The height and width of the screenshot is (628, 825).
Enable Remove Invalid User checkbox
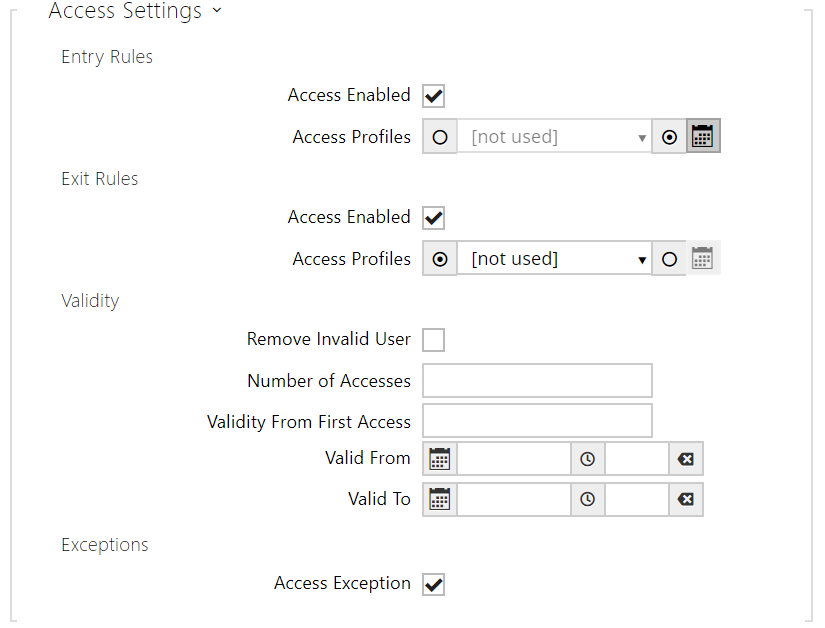click(434, 340)
